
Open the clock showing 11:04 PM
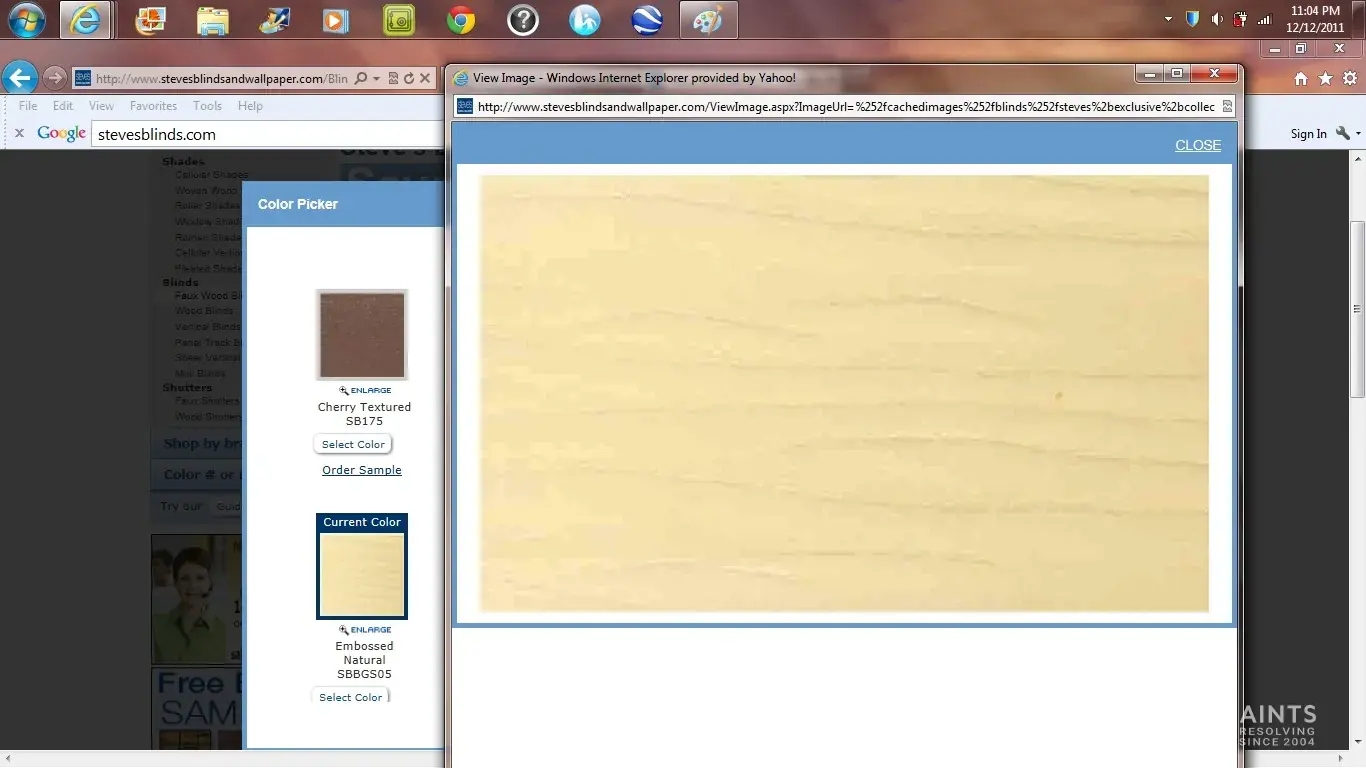pyautogui.click(x=1315, y=19)
